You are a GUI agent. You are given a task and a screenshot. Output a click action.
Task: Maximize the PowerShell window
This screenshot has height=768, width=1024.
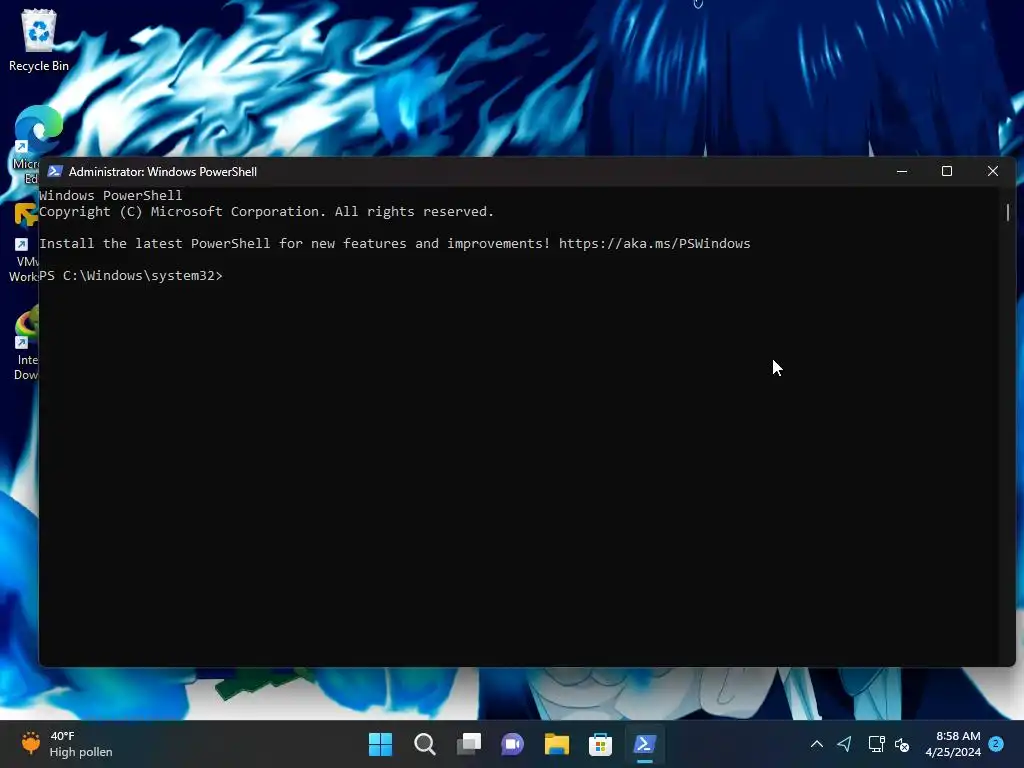[947, 171]
